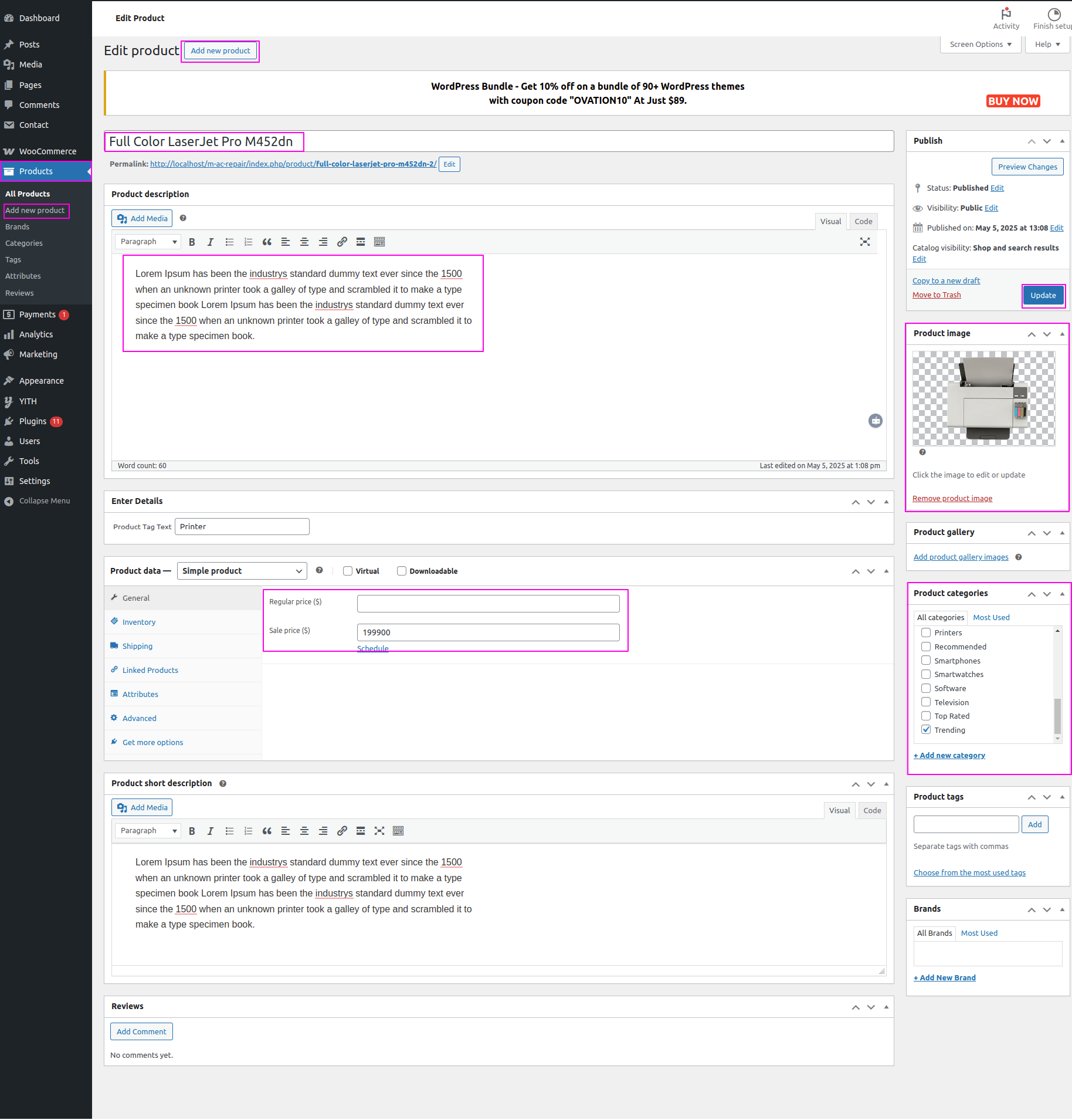Apply blockquote in short description editor

coord(267,831)
